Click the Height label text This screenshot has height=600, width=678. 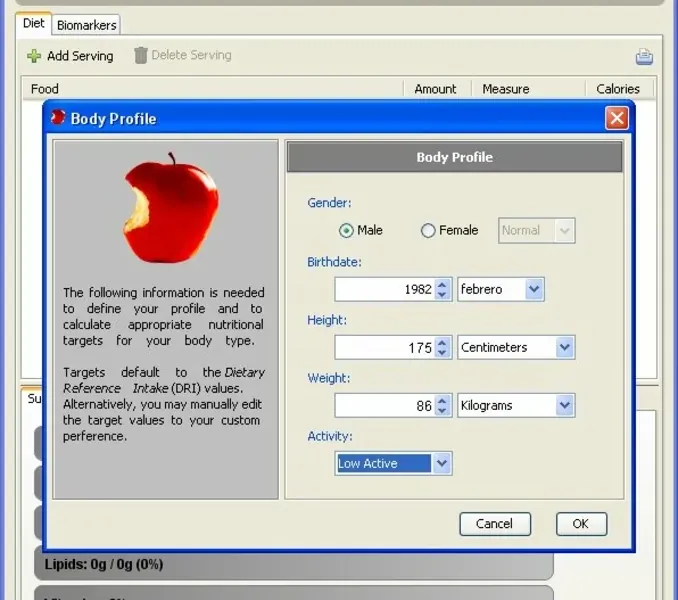(x=327, y=320)
